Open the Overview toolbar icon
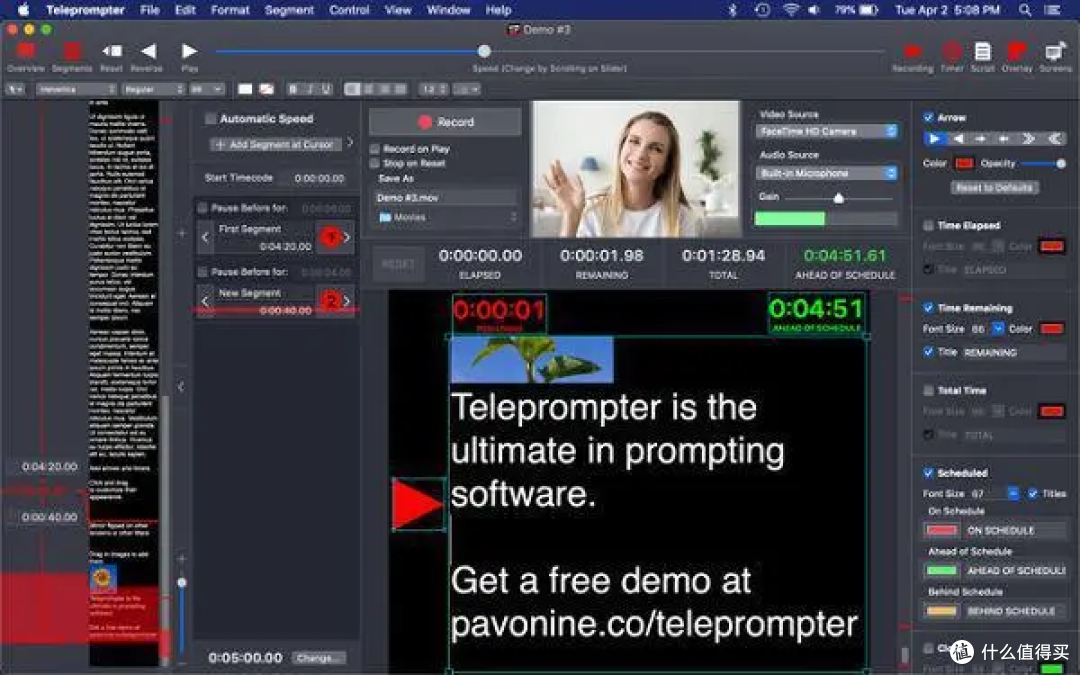This screenshot has width=1080, height=675. (26, 52)
